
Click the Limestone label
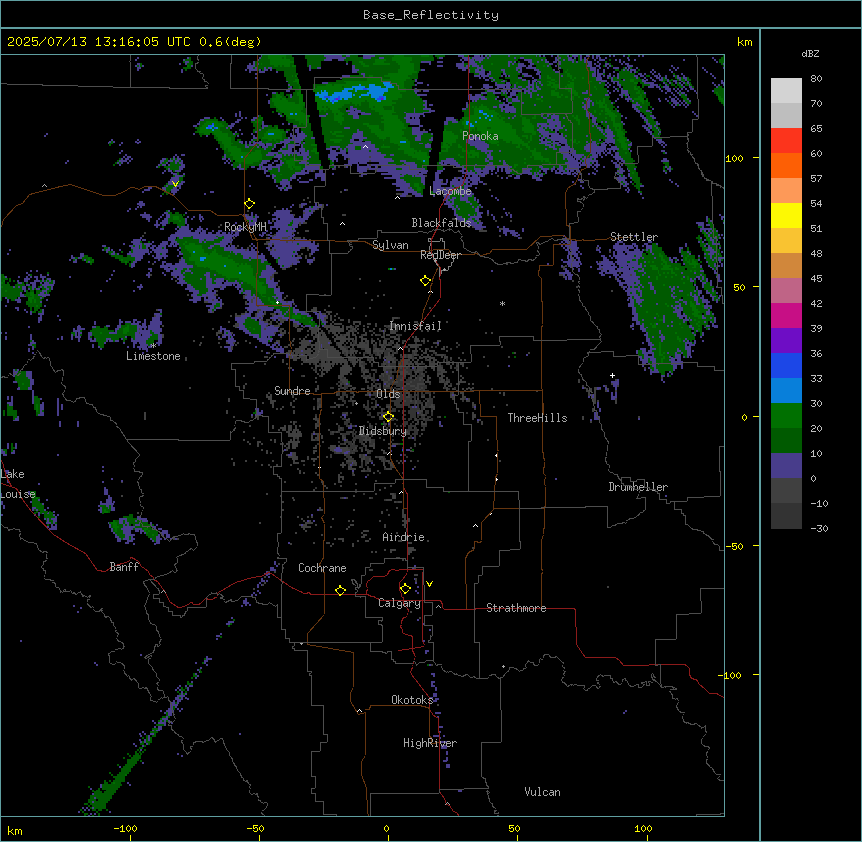coord(153,356)
